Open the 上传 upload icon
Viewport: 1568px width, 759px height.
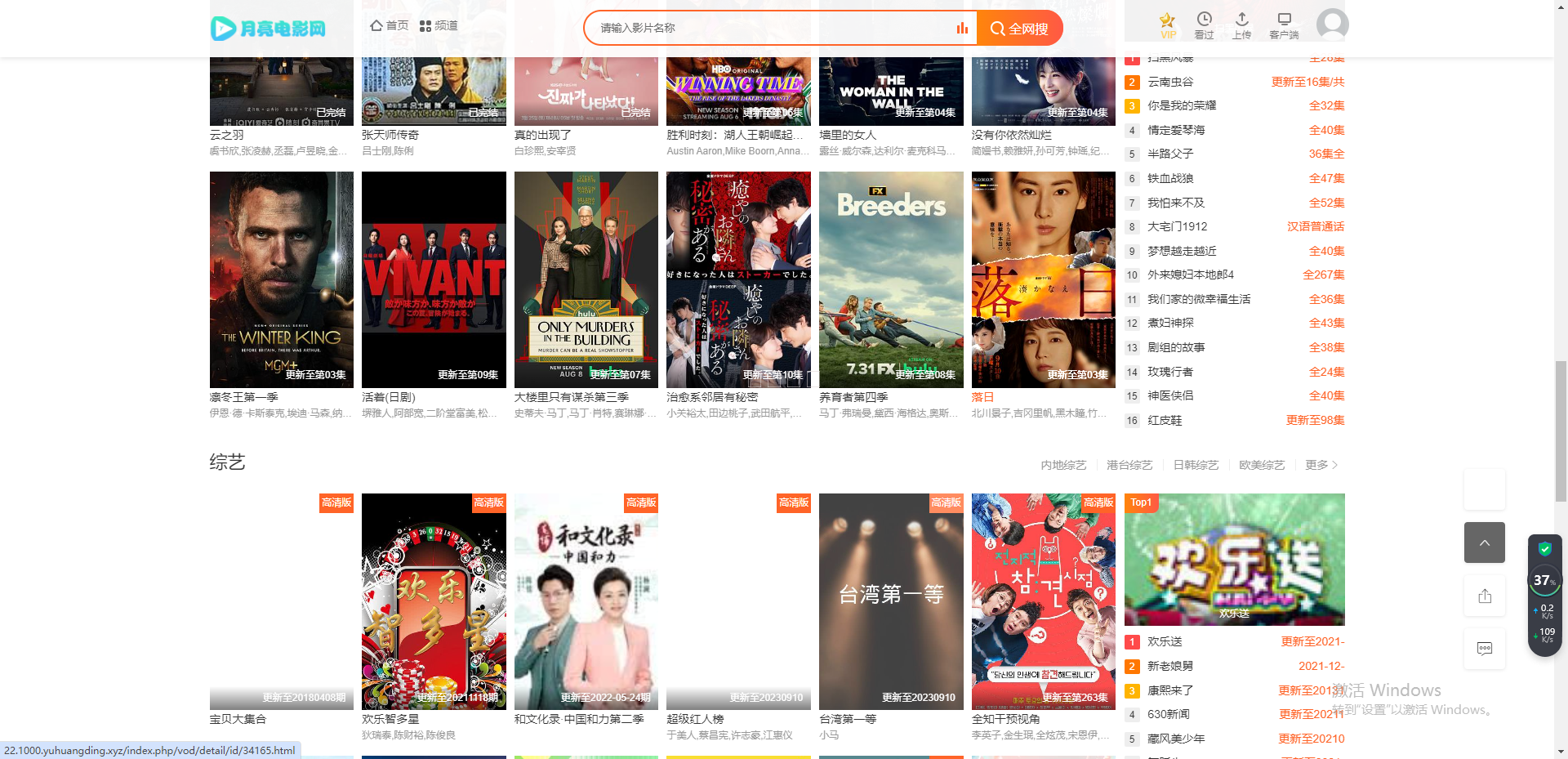click(x=1241, y=25)
